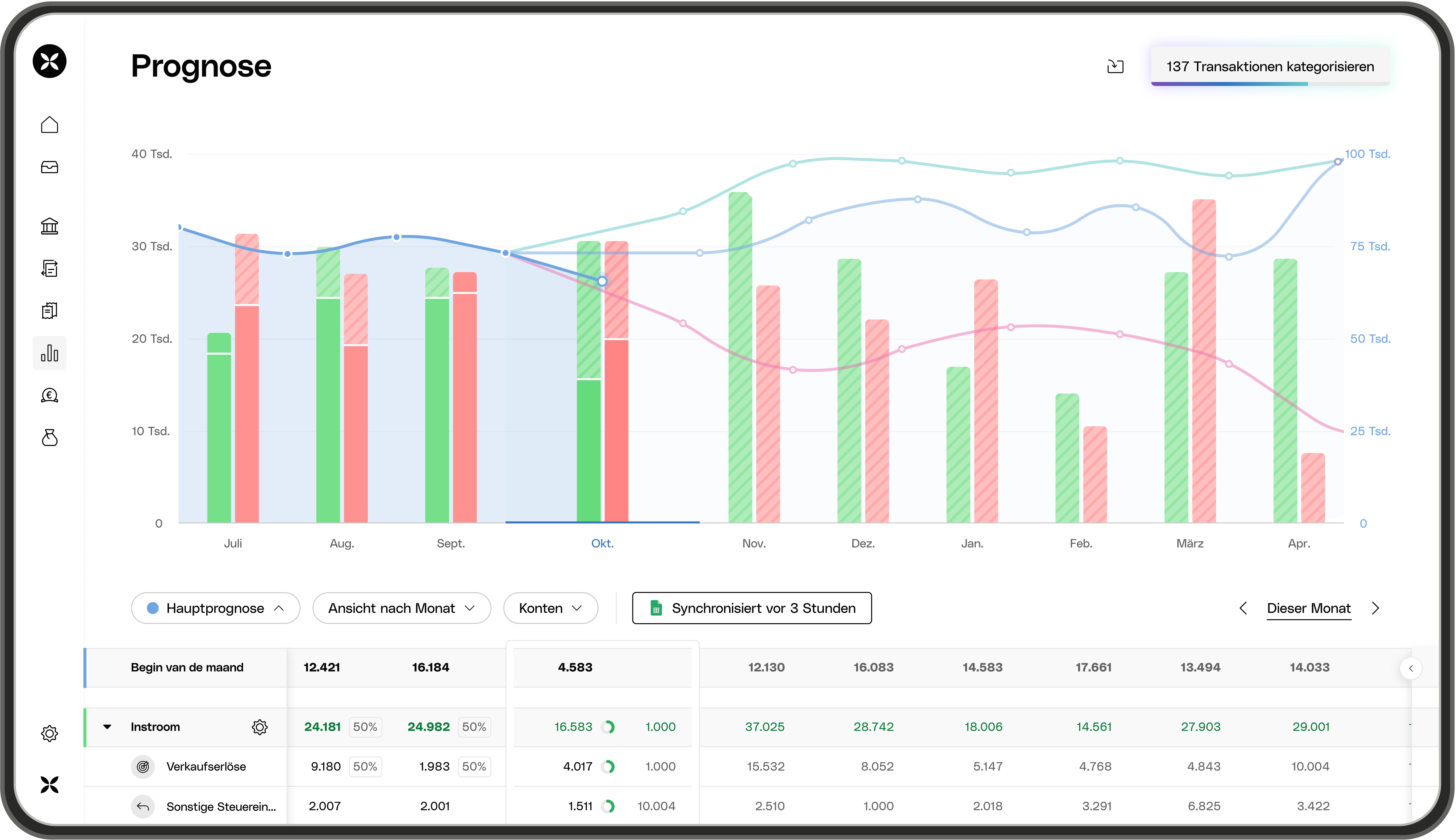The height and width of the screenshot is (840, 1456).
Task: Select the bank accounts icon
Action: pyautogui.click(x=49, y=226)
